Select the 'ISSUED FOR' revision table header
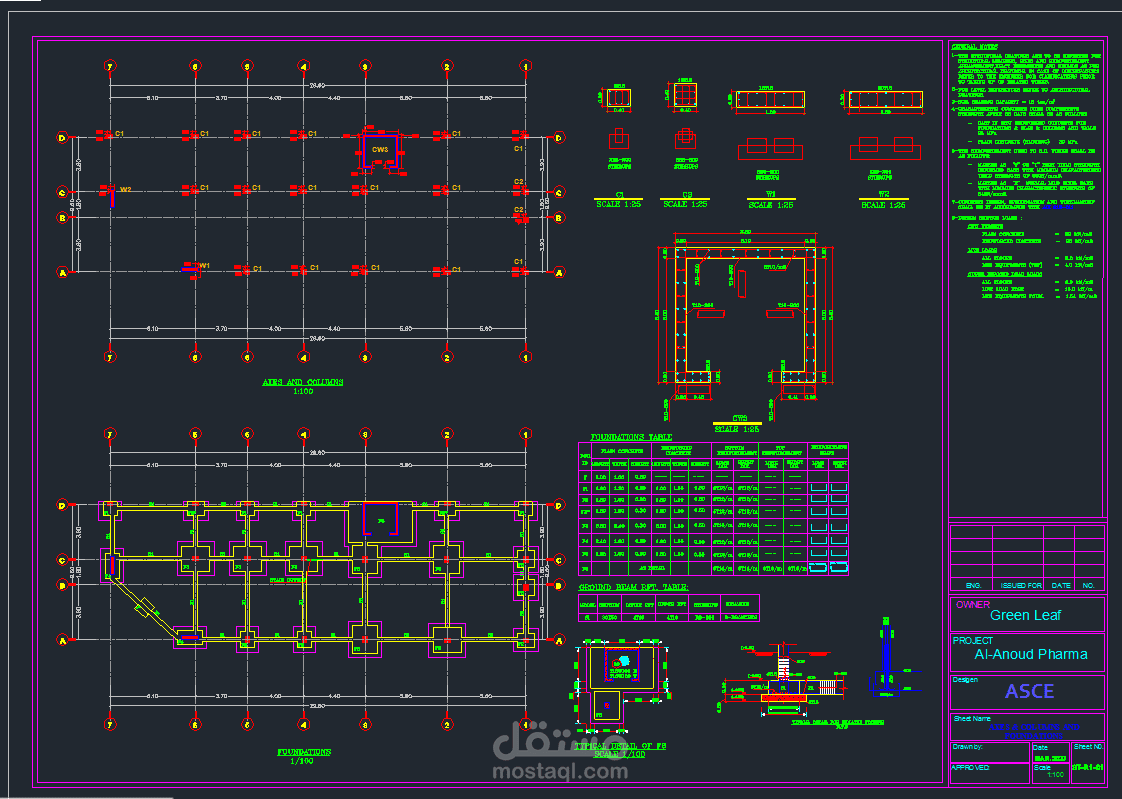Viewport: 1122px width, 799px height. pos(1021,585)
